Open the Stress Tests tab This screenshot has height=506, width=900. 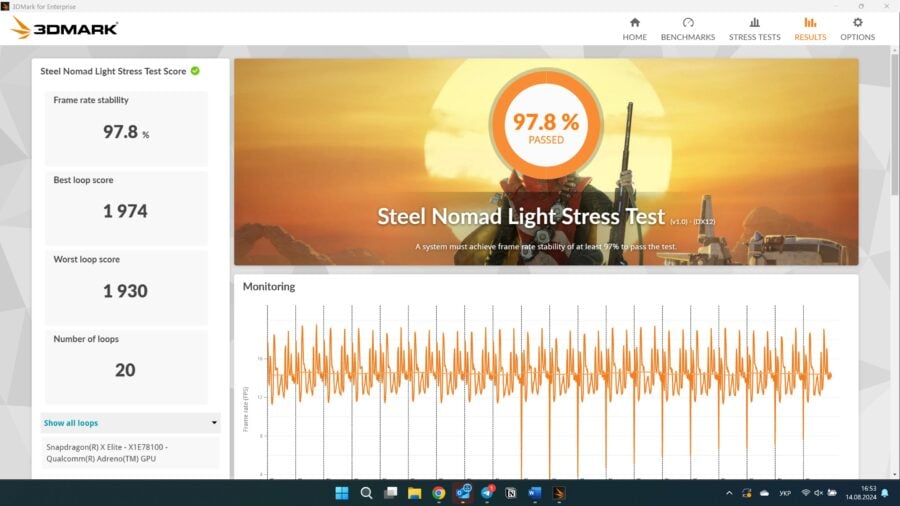[x=754, y=29]
